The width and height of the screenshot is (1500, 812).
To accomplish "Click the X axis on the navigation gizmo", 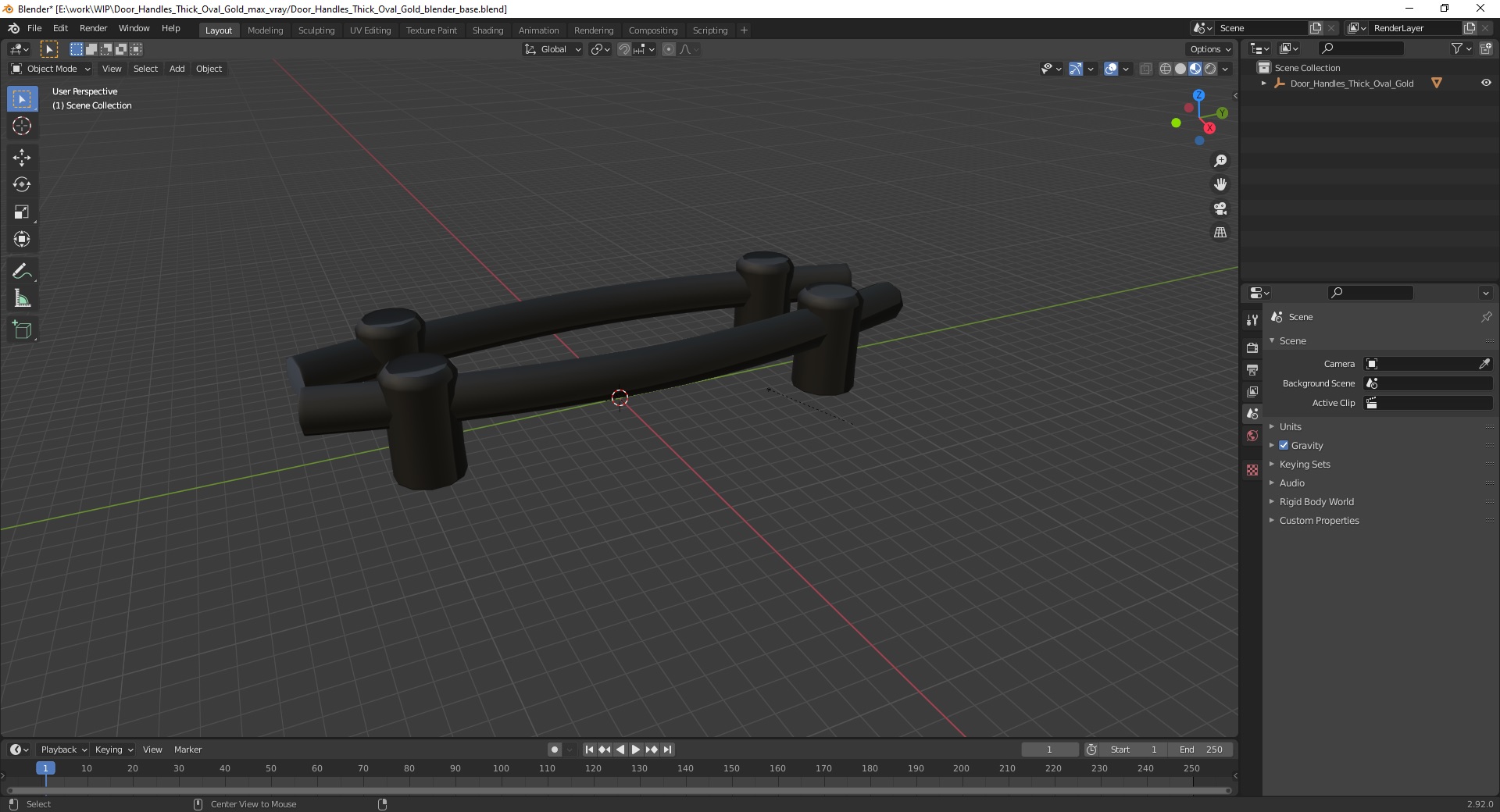I will pyautogui.click(x=1209, y=128).
